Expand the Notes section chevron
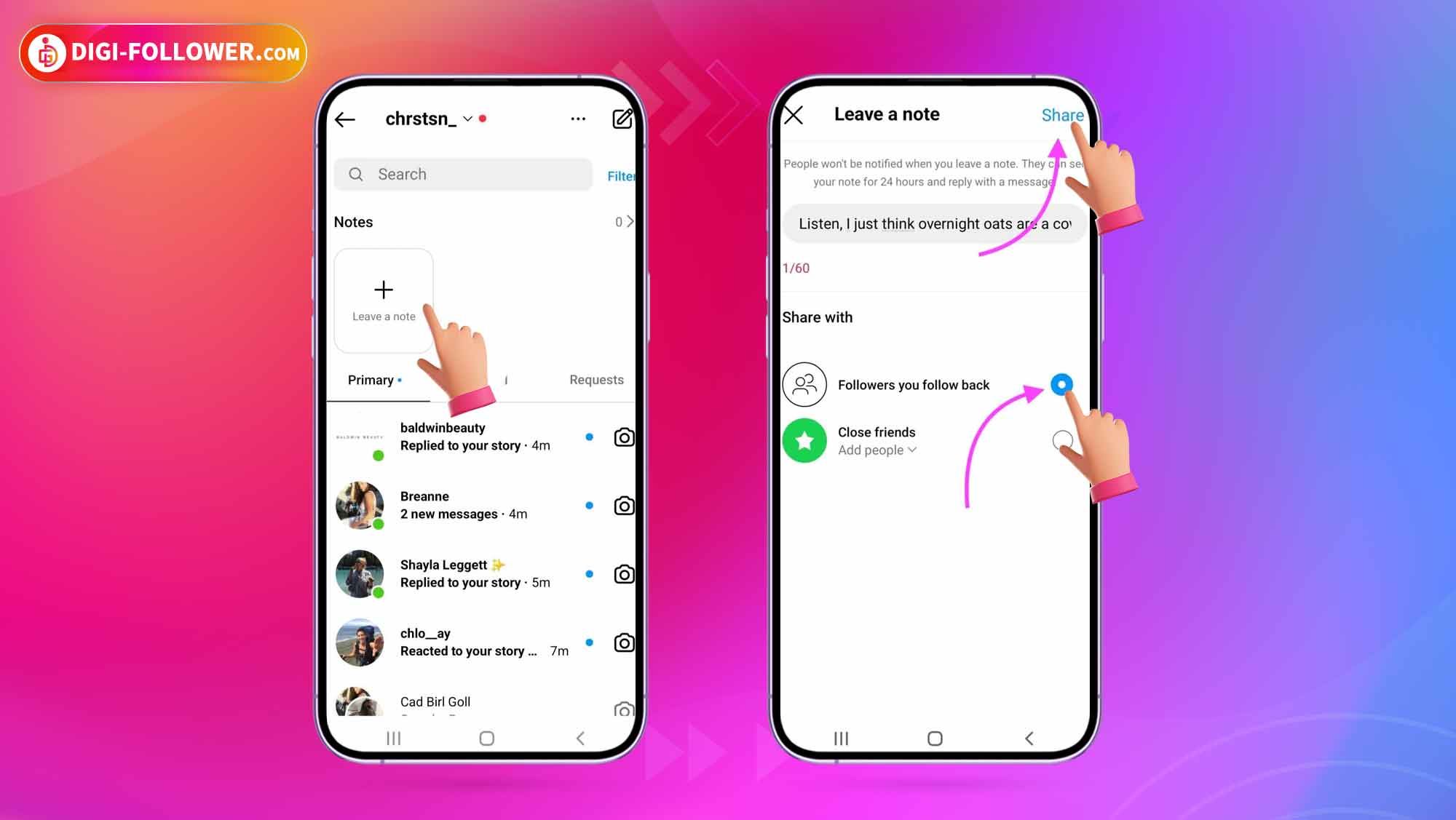The width and height of the screenshot is (1456, 820). pyautogui.click(x=630, y=221)
